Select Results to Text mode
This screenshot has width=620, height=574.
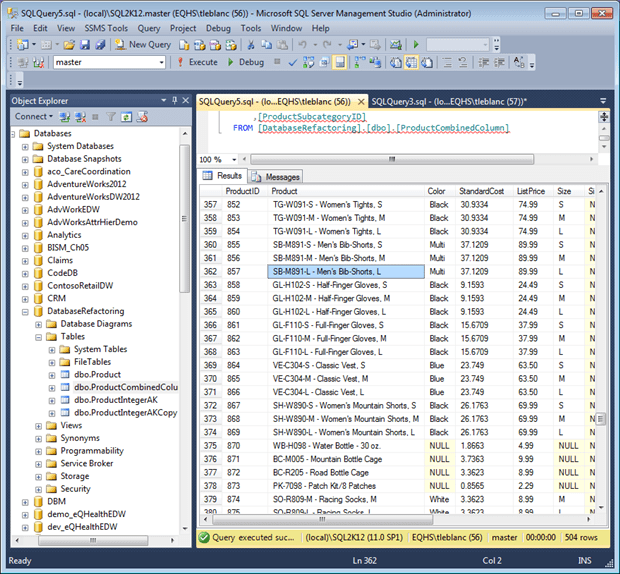tap(396, 62)
